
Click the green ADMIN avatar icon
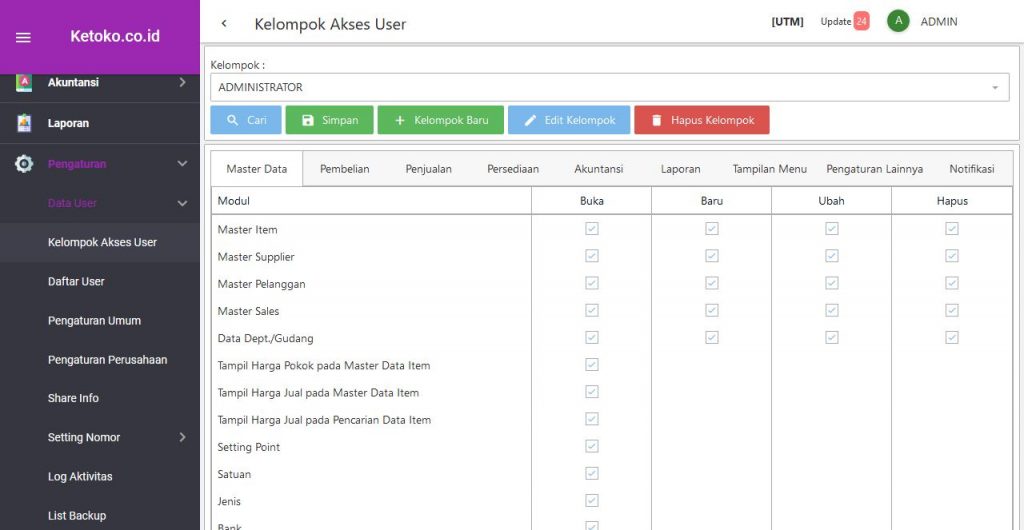tap(898, 22)
